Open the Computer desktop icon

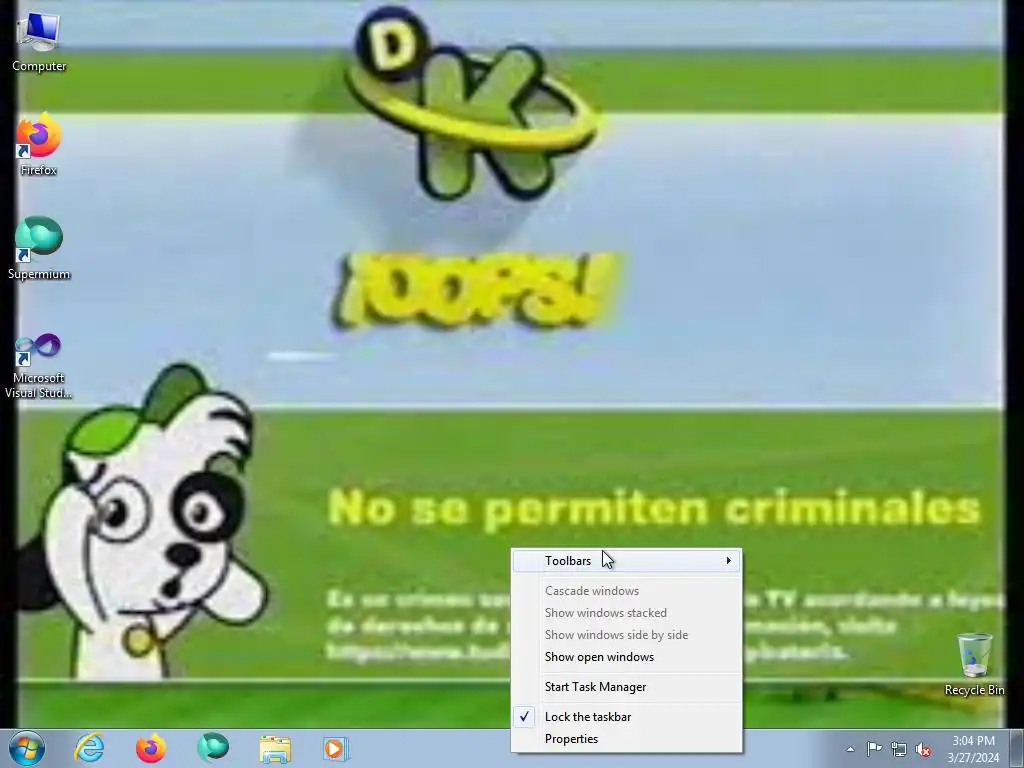(x=39, y=41)
